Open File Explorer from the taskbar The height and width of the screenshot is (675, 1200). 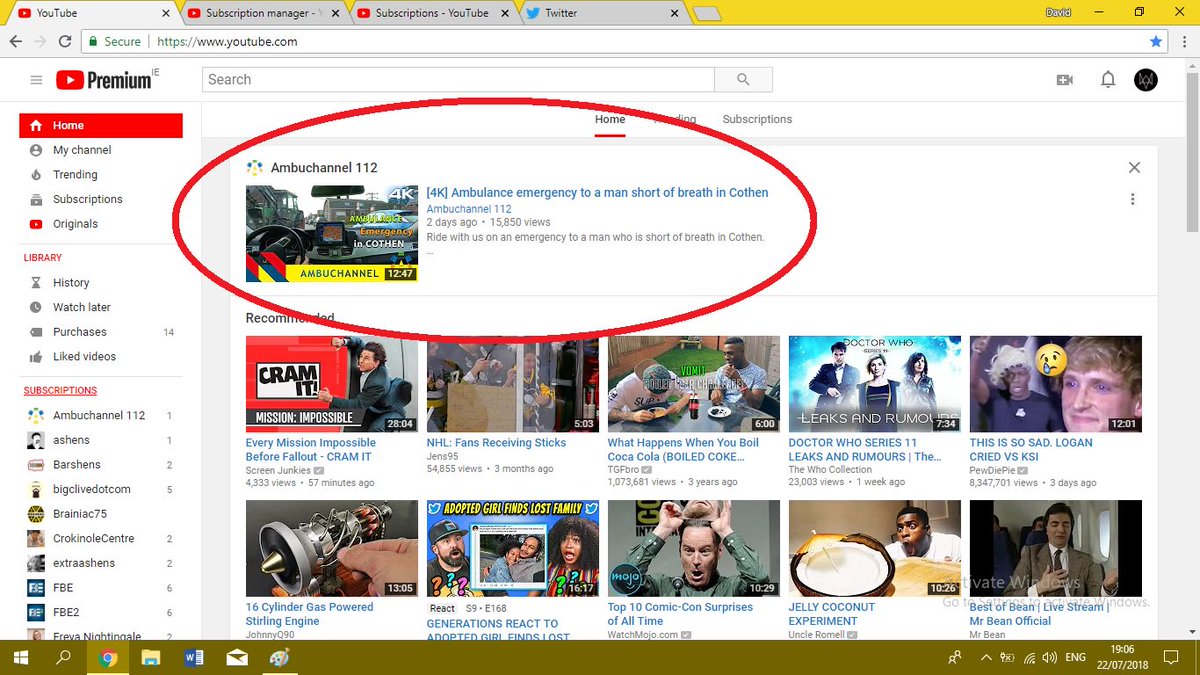[x=150, y=658]
